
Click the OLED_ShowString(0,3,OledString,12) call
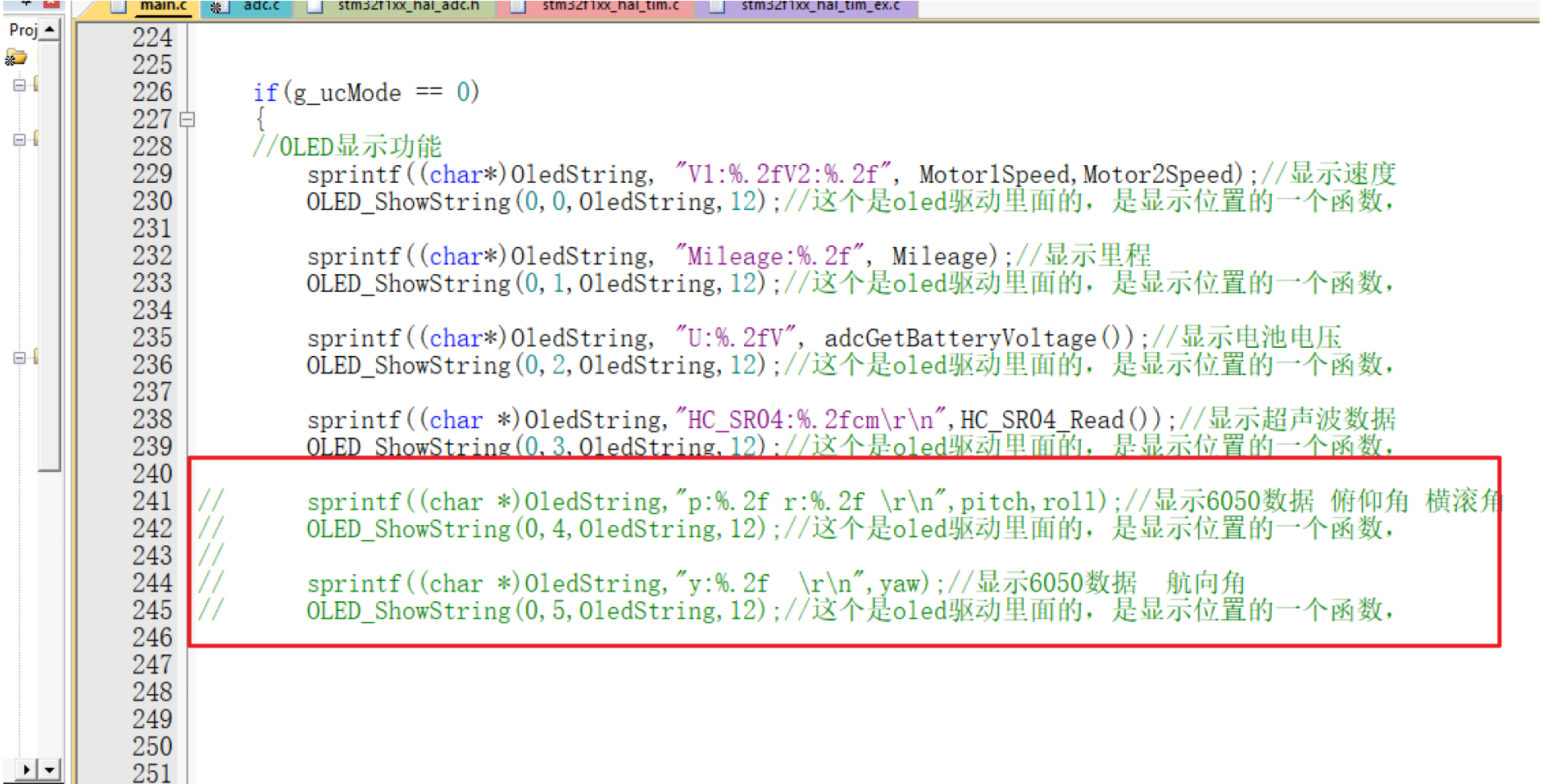[536, 446]
